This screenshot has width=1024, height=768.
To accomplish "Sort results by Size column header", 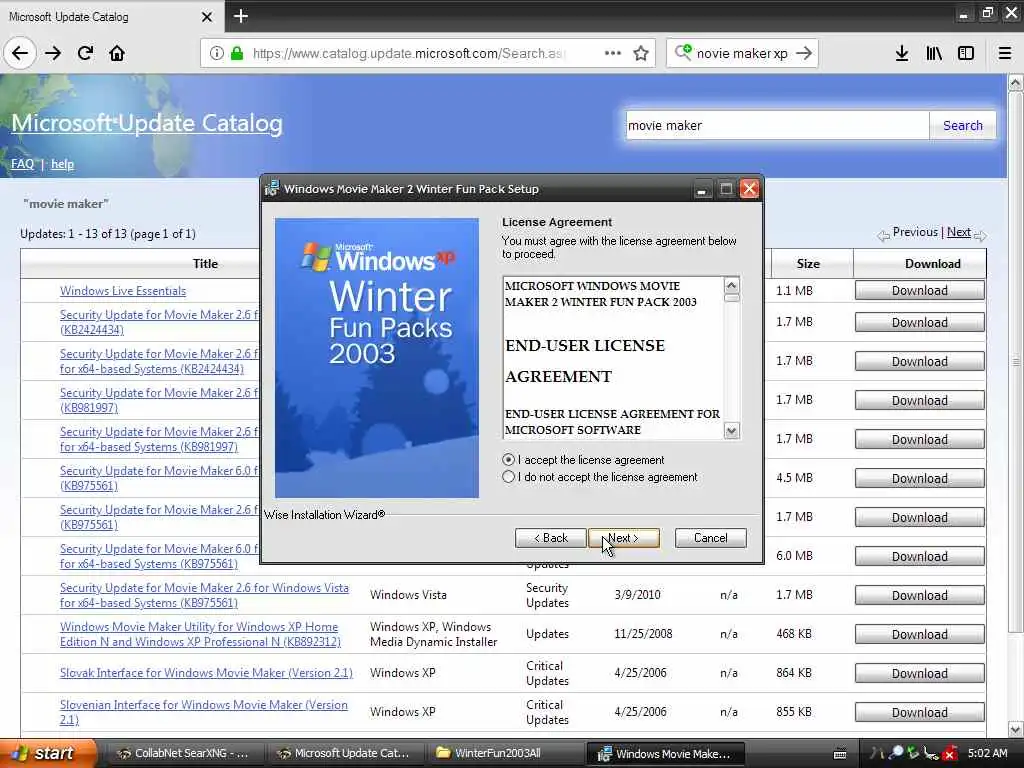I will pyautogui.click(x=808, y=264).
